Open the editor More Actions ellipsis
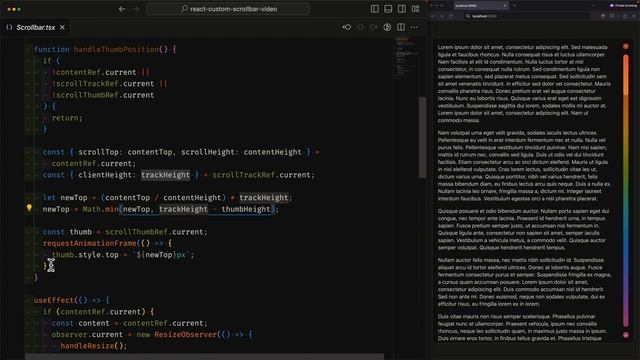The image size is (640, 360). coord(414,27)
